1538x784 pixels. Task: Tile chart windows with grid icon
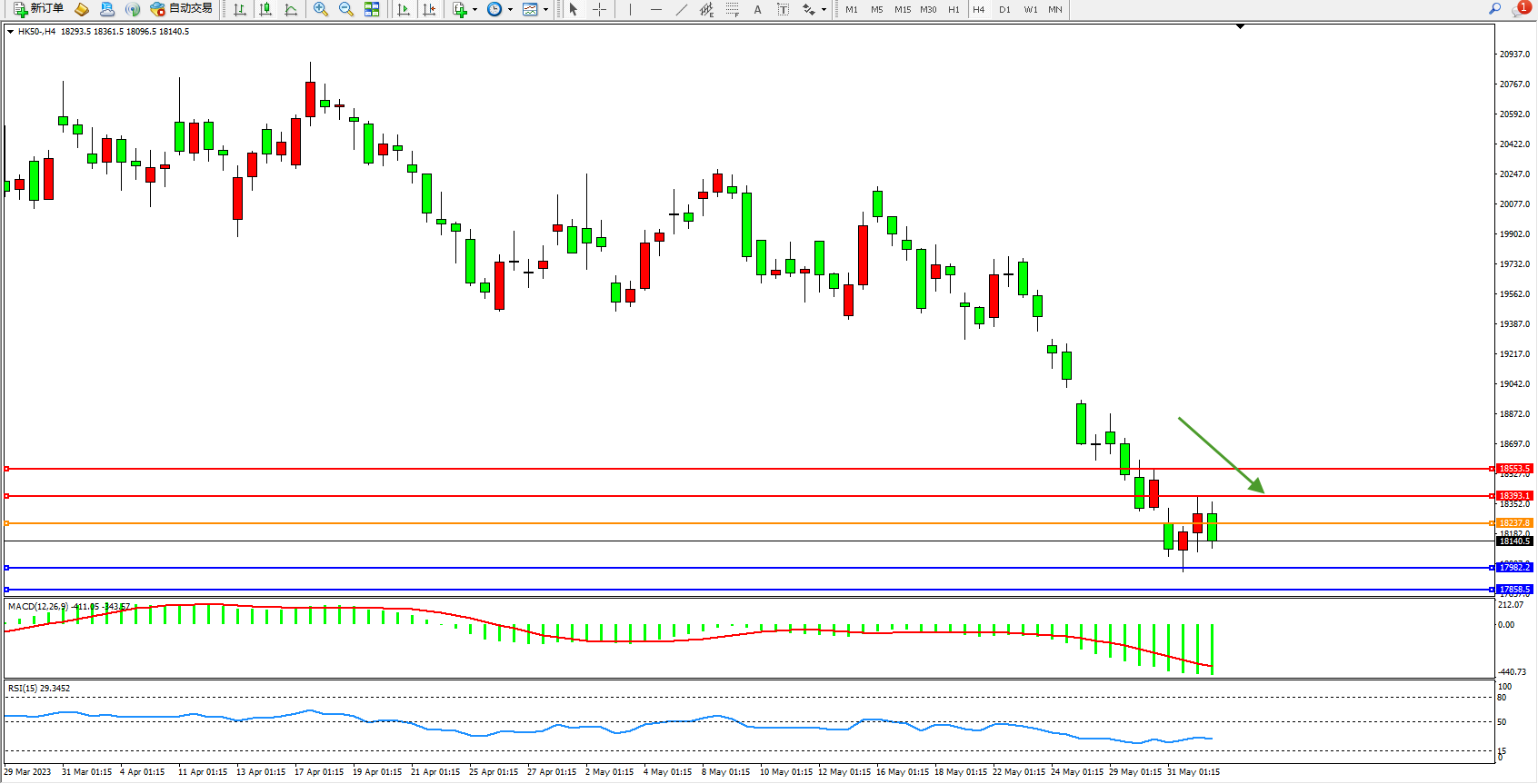(372, 9)
